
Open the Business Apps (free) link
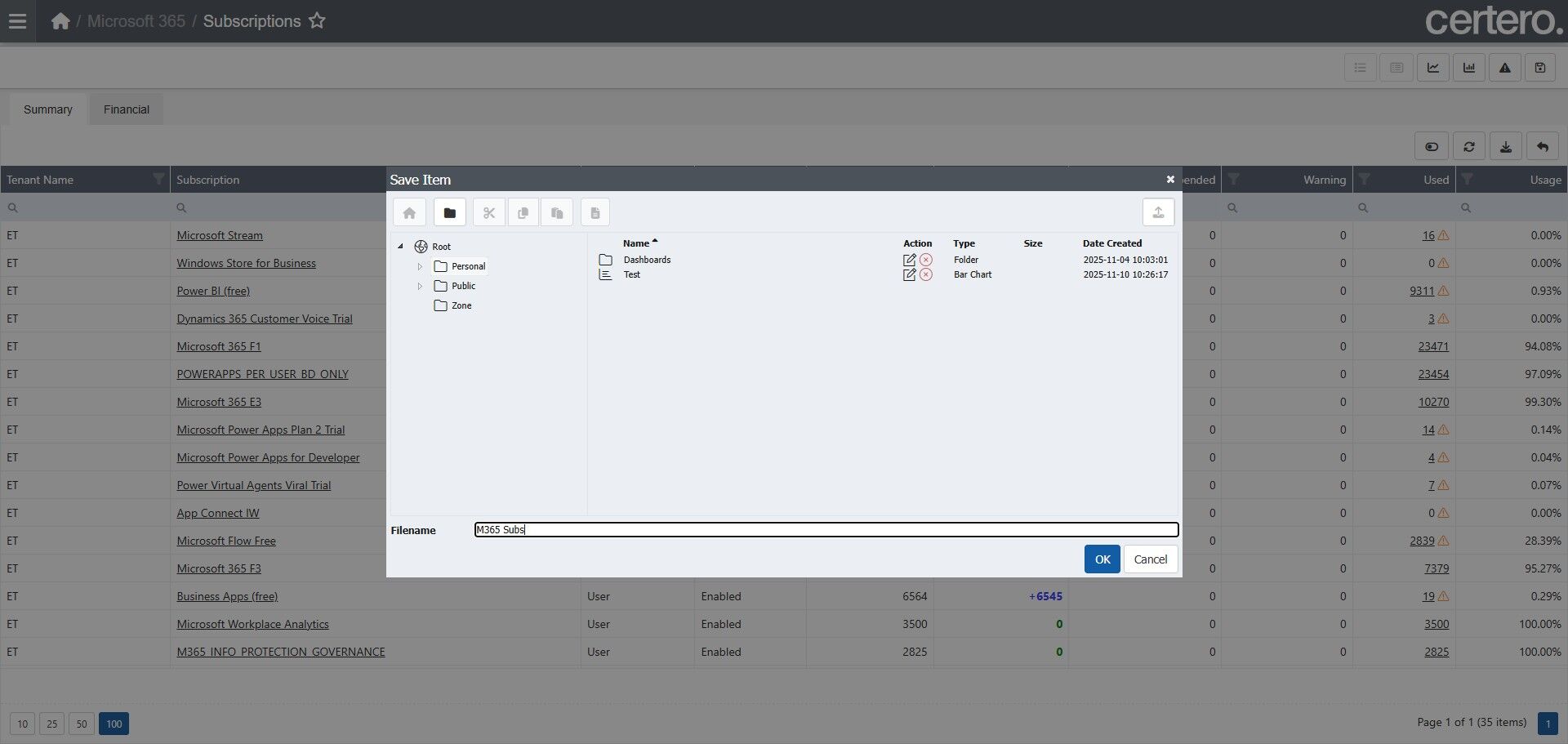227,596
